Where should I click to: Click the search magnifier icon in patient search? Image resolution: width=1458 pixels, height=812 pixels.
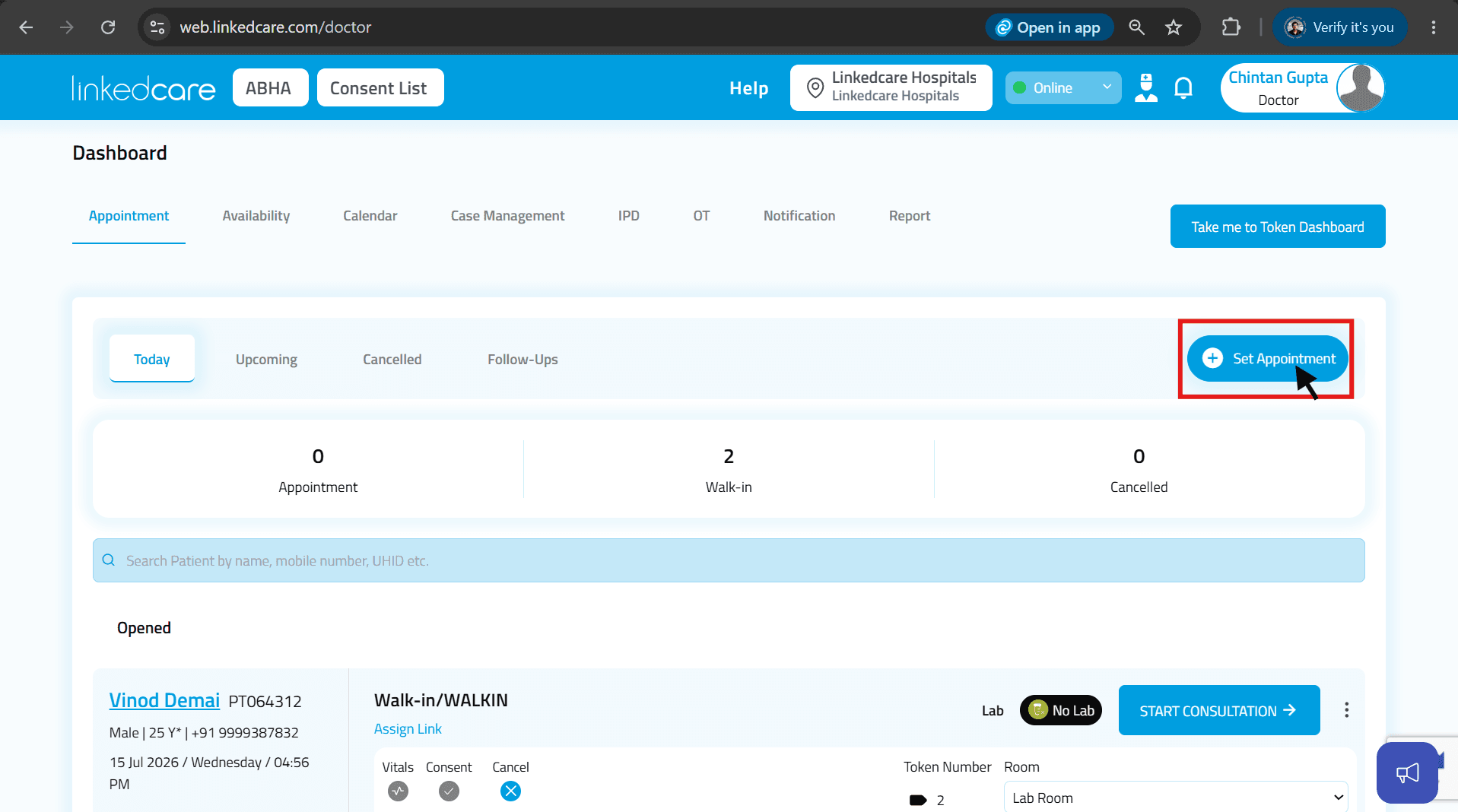[109, 560]
